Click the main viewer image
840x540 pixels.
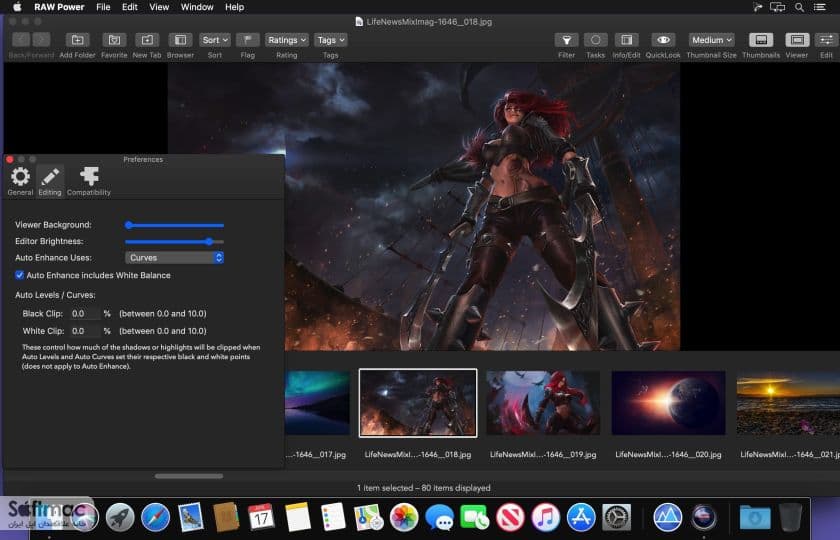pos(424,207)
